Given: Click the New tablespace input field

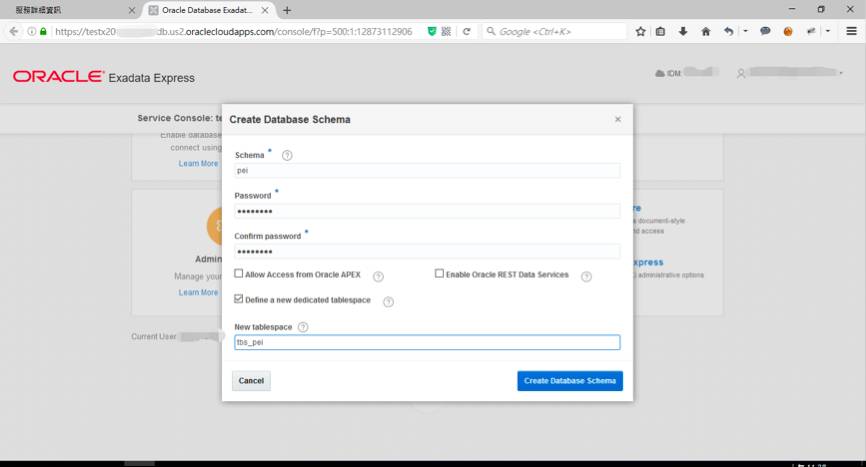Looking at the screenshot, I should (x=427, y=342).
